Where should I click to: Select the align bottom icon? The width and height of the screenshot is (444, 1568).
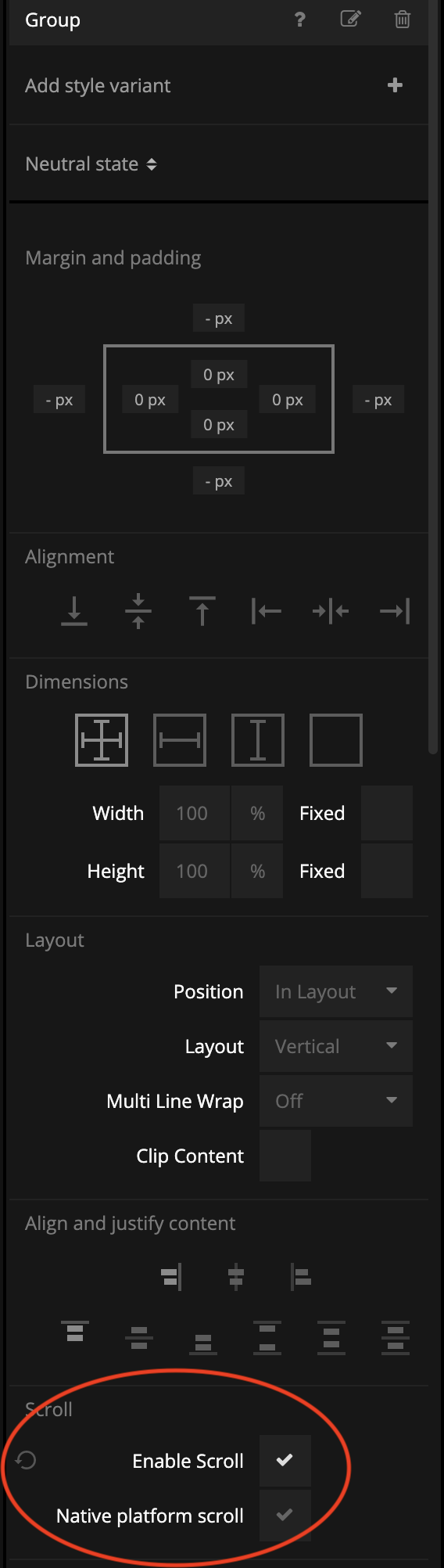pos(74,611)
